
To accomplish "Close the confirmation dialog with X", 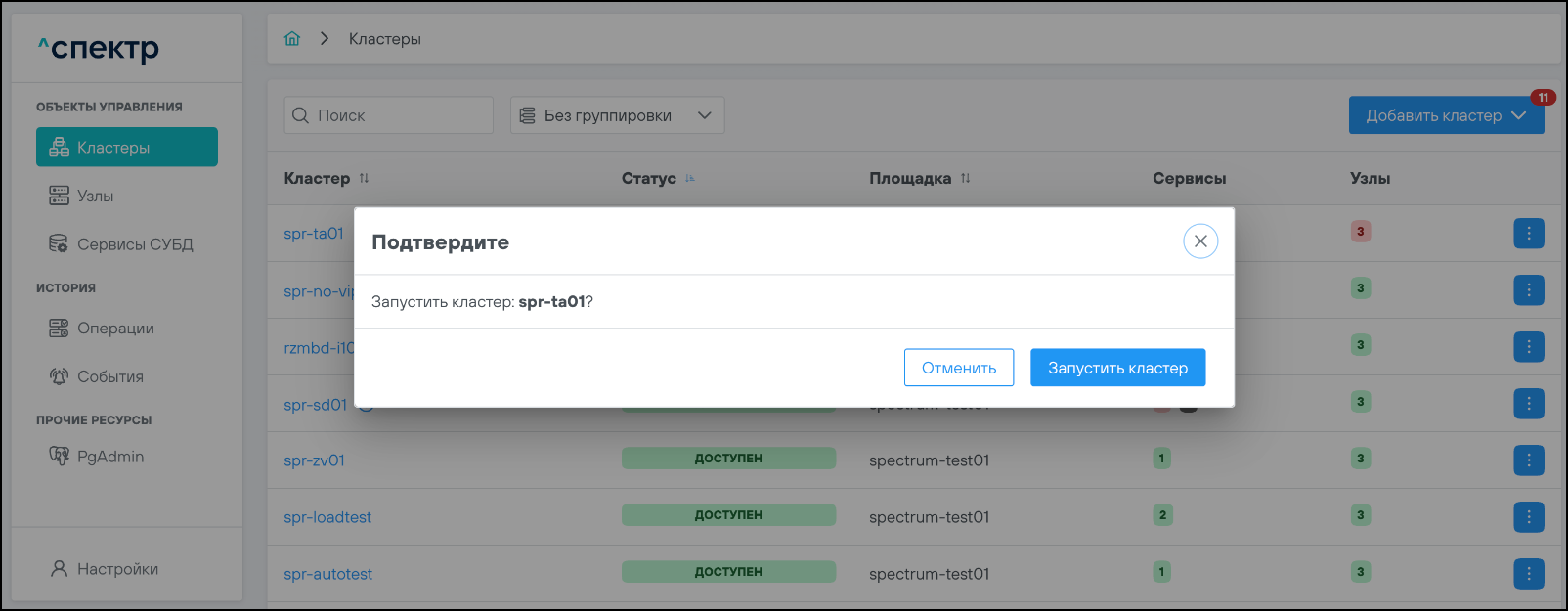I will pyautogui.click(x=1200, y=241).
